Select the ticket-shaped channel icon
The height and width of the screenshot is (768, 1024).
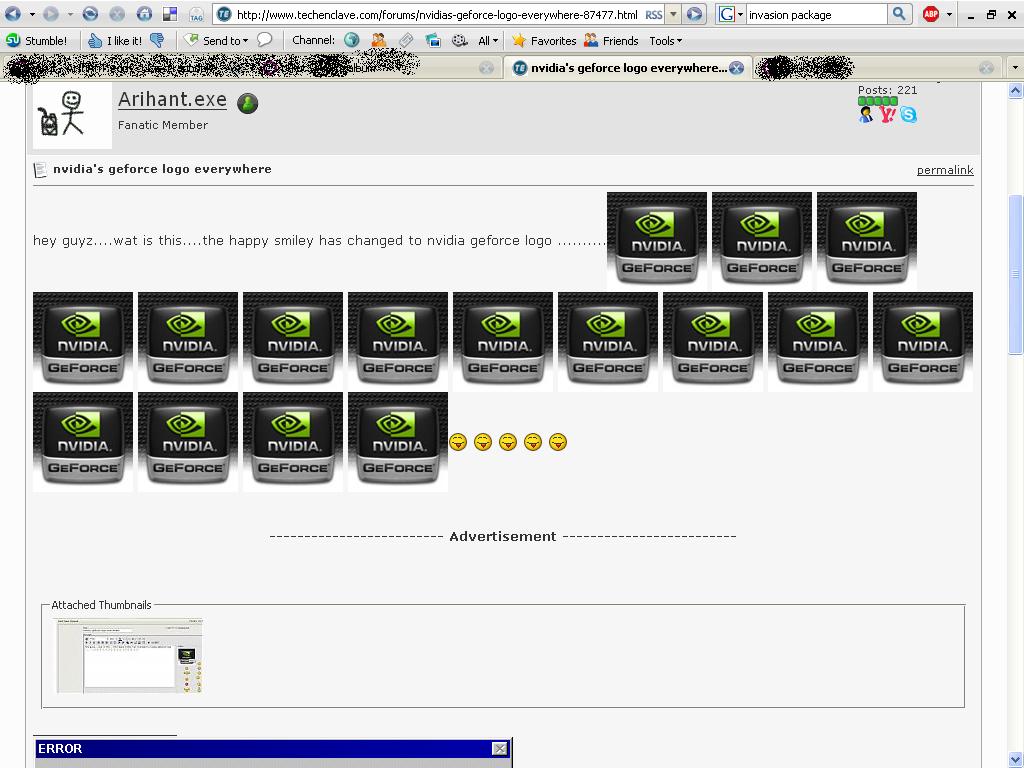(406, 40)
